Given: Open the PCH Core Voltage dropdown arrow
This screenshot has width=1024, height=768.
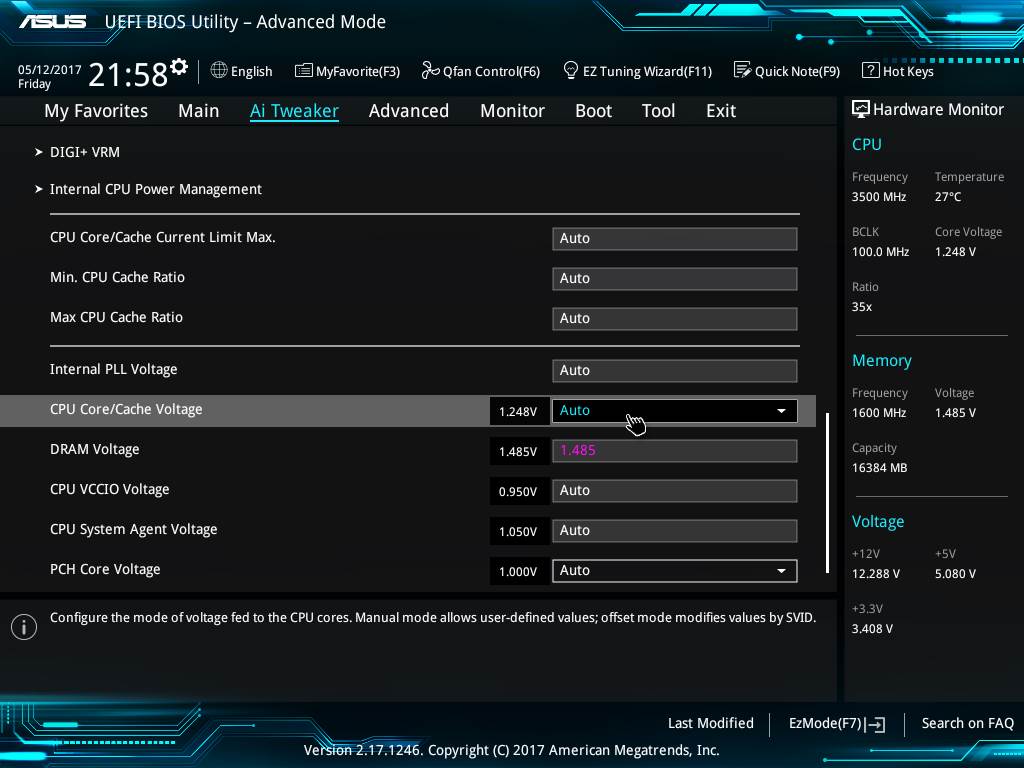Looking at the screenshot, I should [781, 571].
